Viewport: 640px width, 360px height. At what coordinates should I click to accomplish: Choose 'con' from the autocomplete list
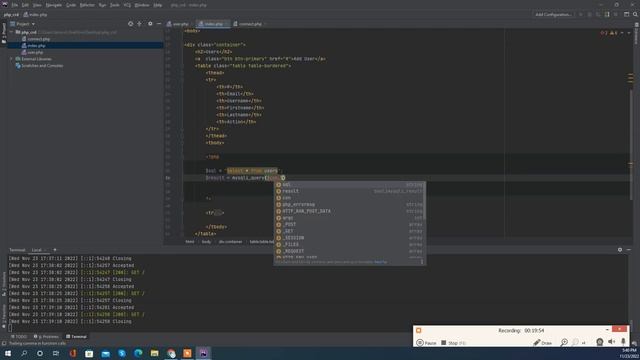[350, 198]
